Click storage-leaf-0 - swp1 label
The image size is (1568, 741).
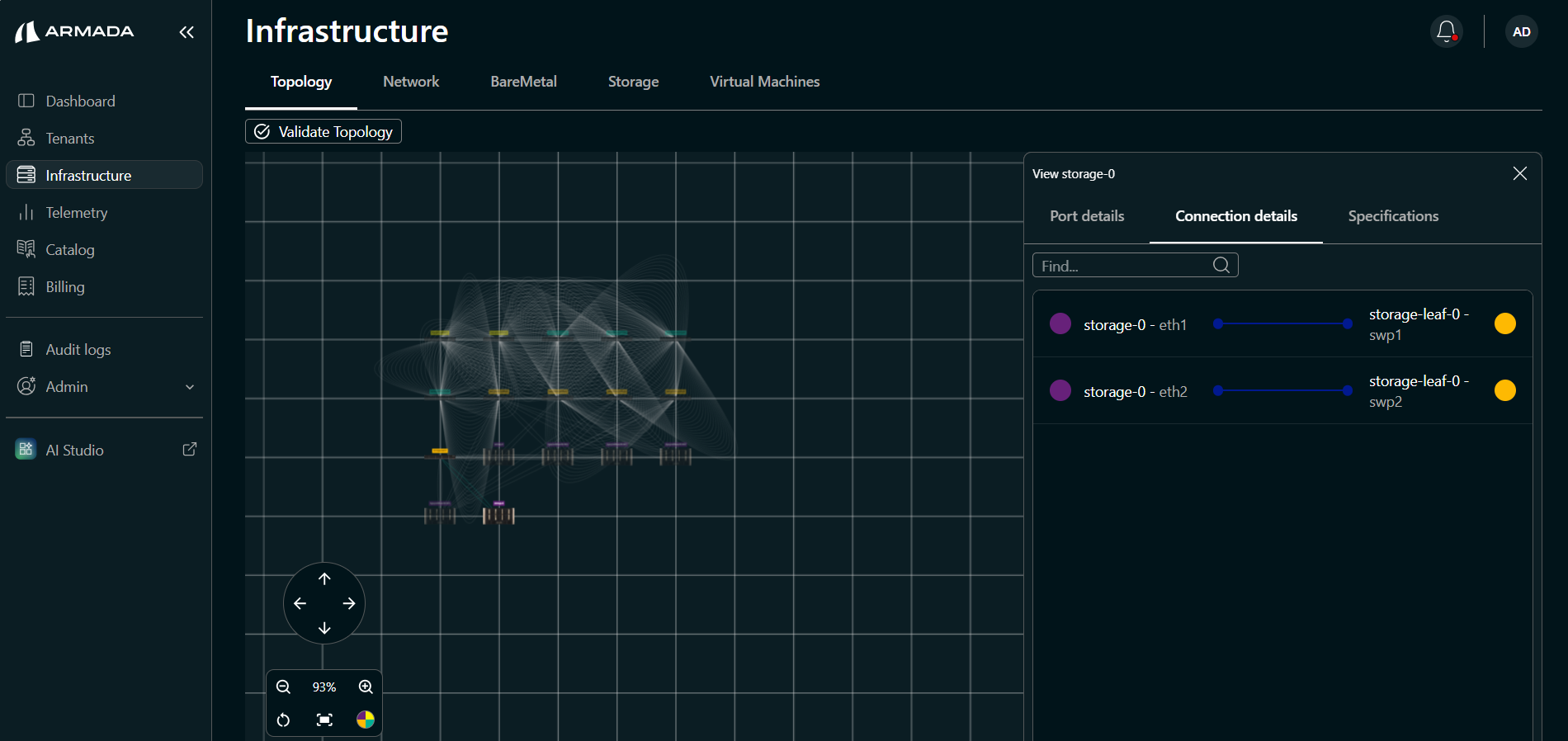pyautogui.click(x=1419, y=324)
